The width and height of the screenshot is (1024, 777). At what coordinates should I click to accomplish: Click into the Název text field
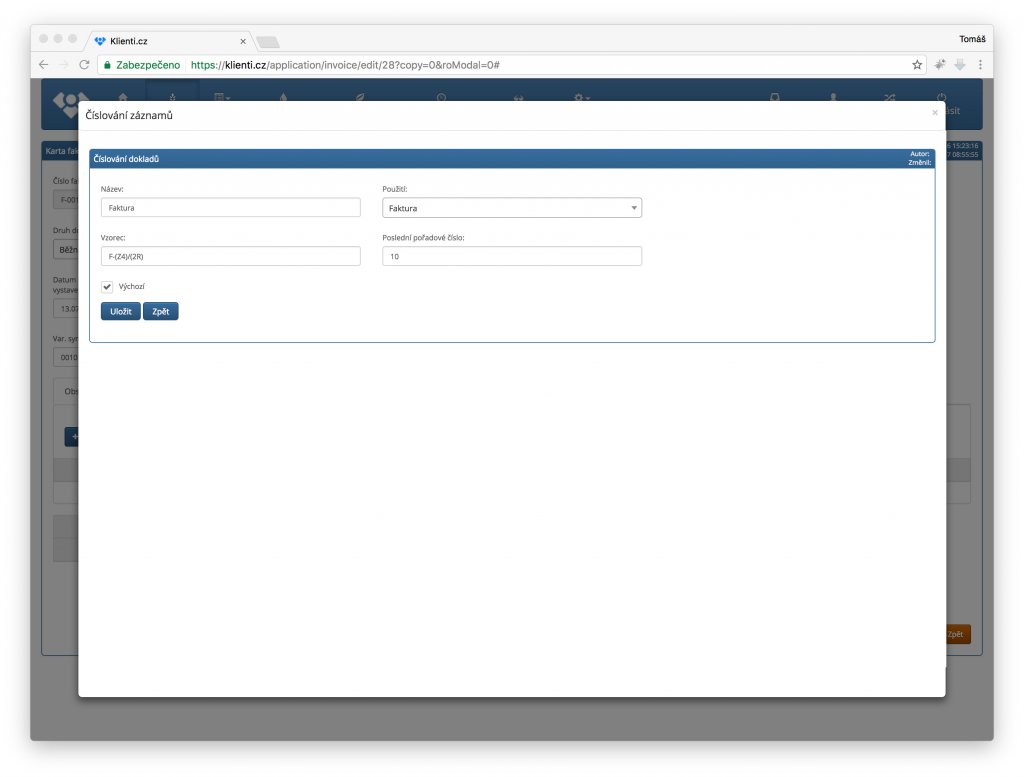point(230,208)
